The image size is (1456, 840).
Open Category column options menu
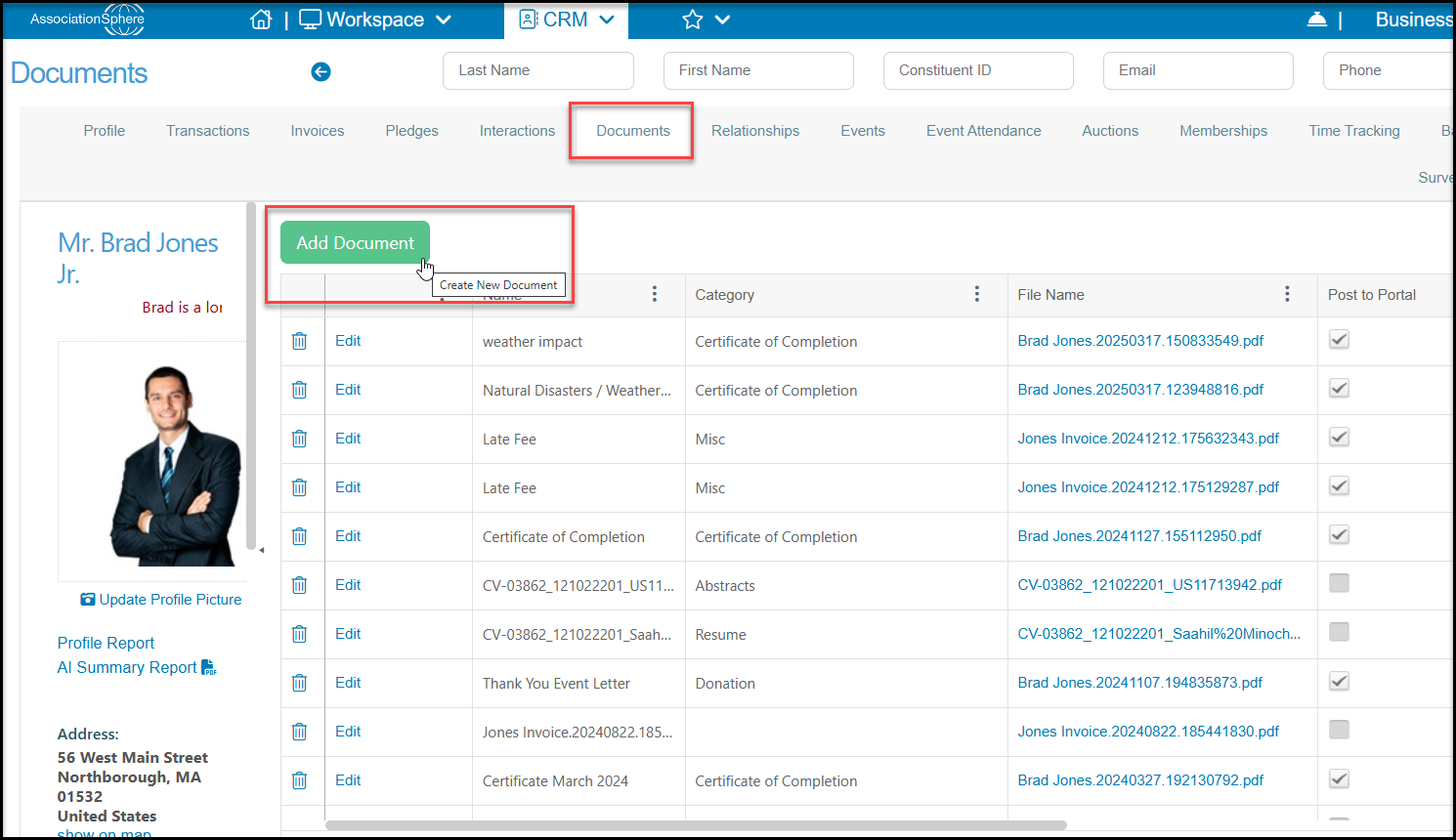point(977,294)
